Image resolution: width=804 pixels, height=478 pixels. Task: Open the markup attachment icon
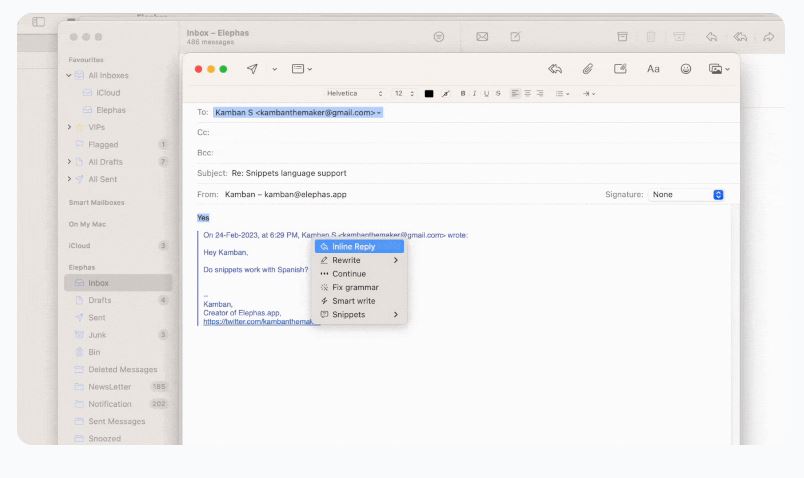click(x=620, y=69)
